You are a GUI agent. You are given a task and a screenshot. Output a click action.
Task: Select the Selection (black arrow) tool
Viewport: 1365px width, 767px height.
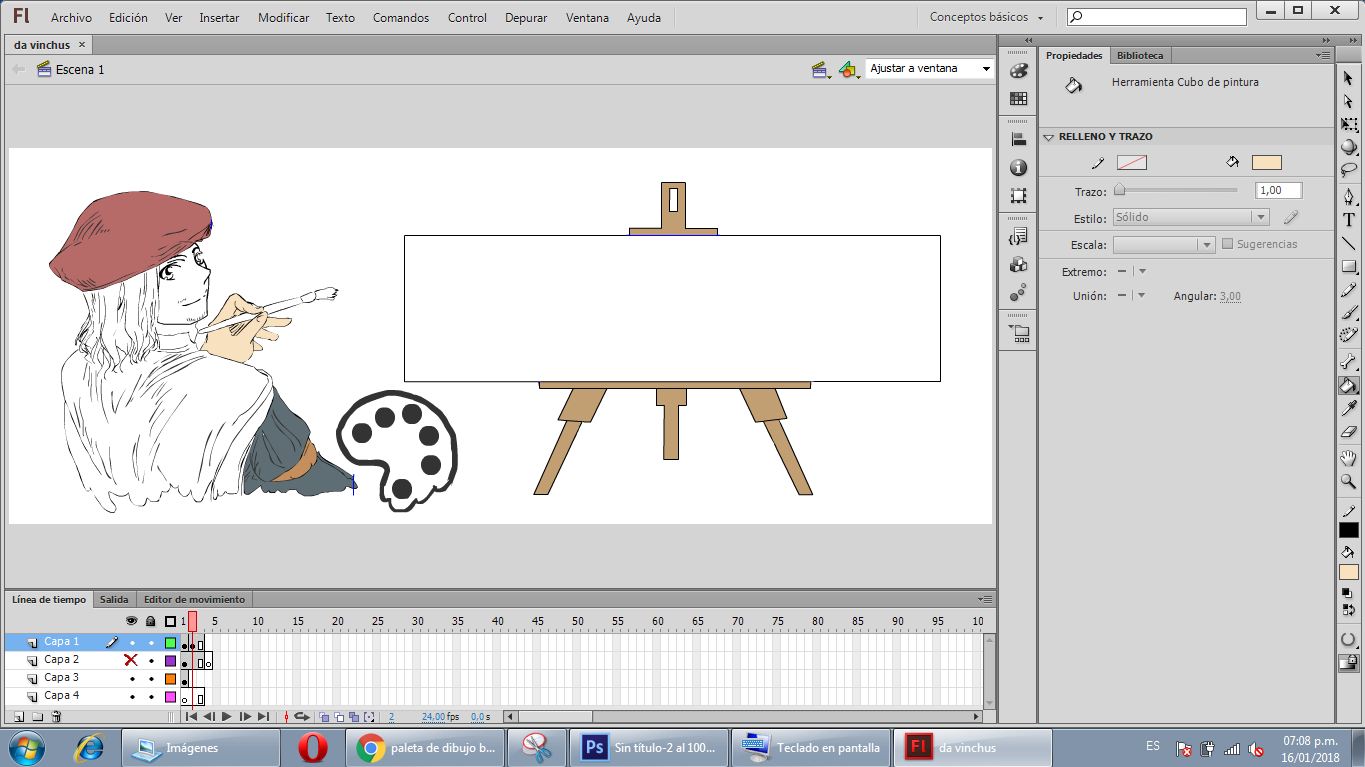pos(1349,78)
